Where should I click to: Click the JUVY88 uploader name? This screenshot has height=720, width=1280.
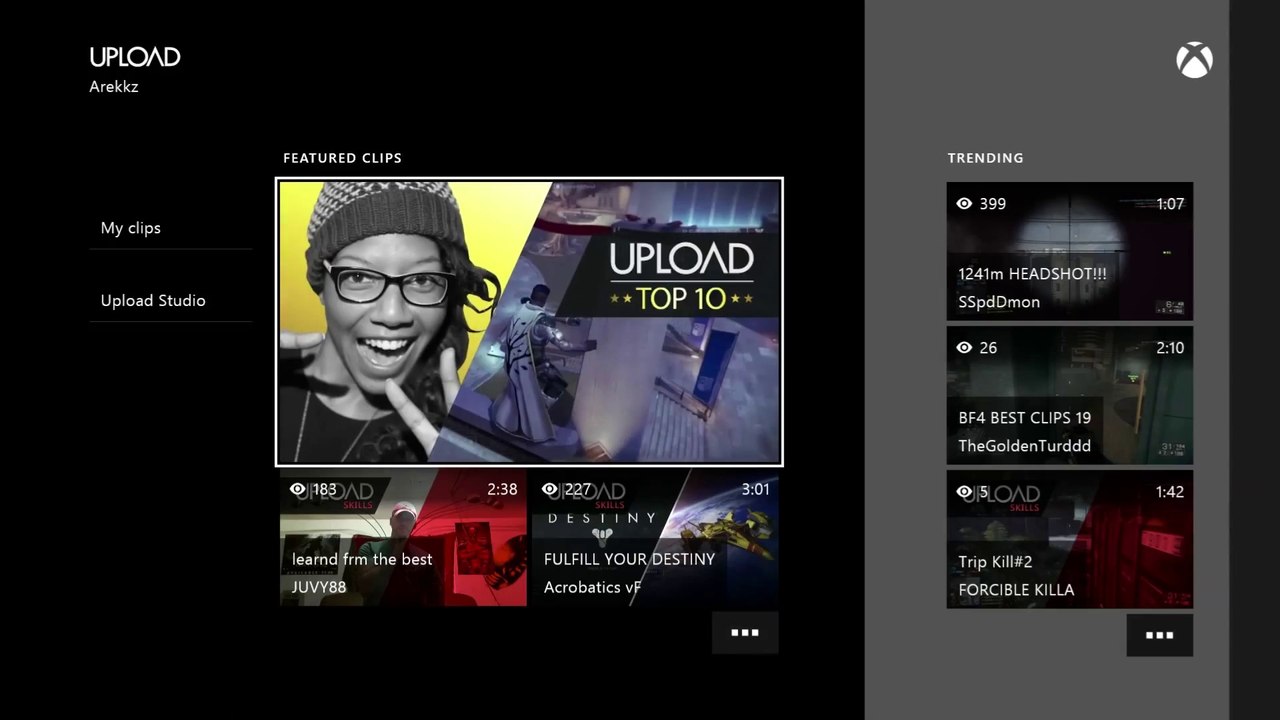(319, 587)
